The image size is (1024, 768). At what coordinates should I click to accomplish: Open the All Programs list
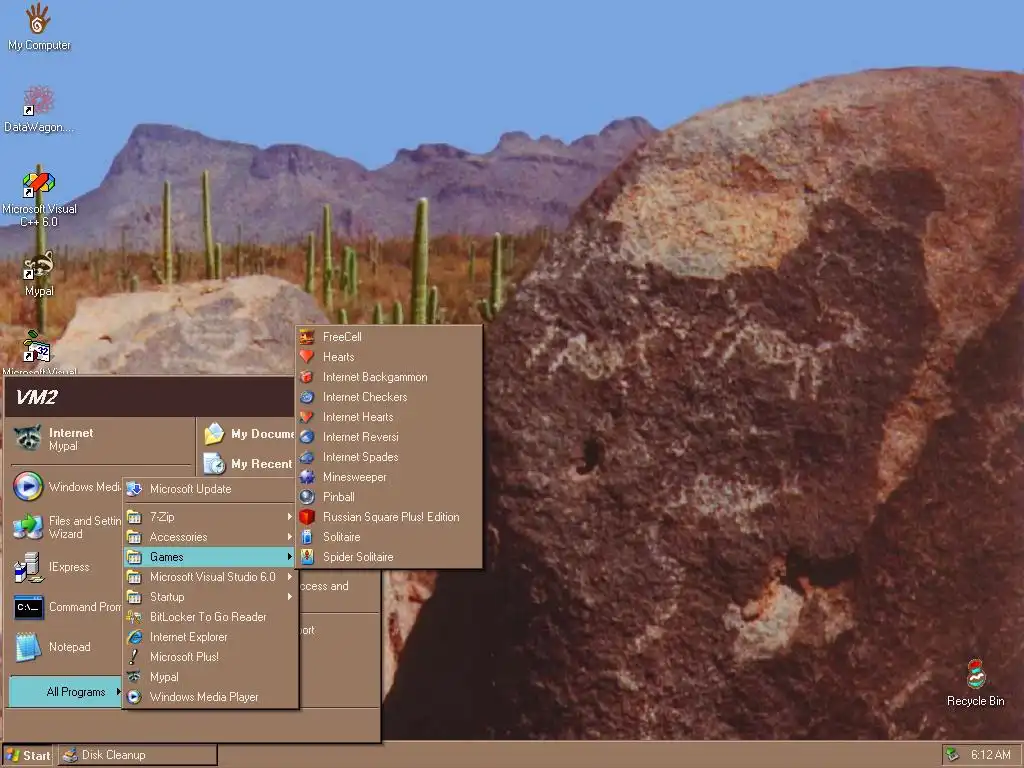65,692
